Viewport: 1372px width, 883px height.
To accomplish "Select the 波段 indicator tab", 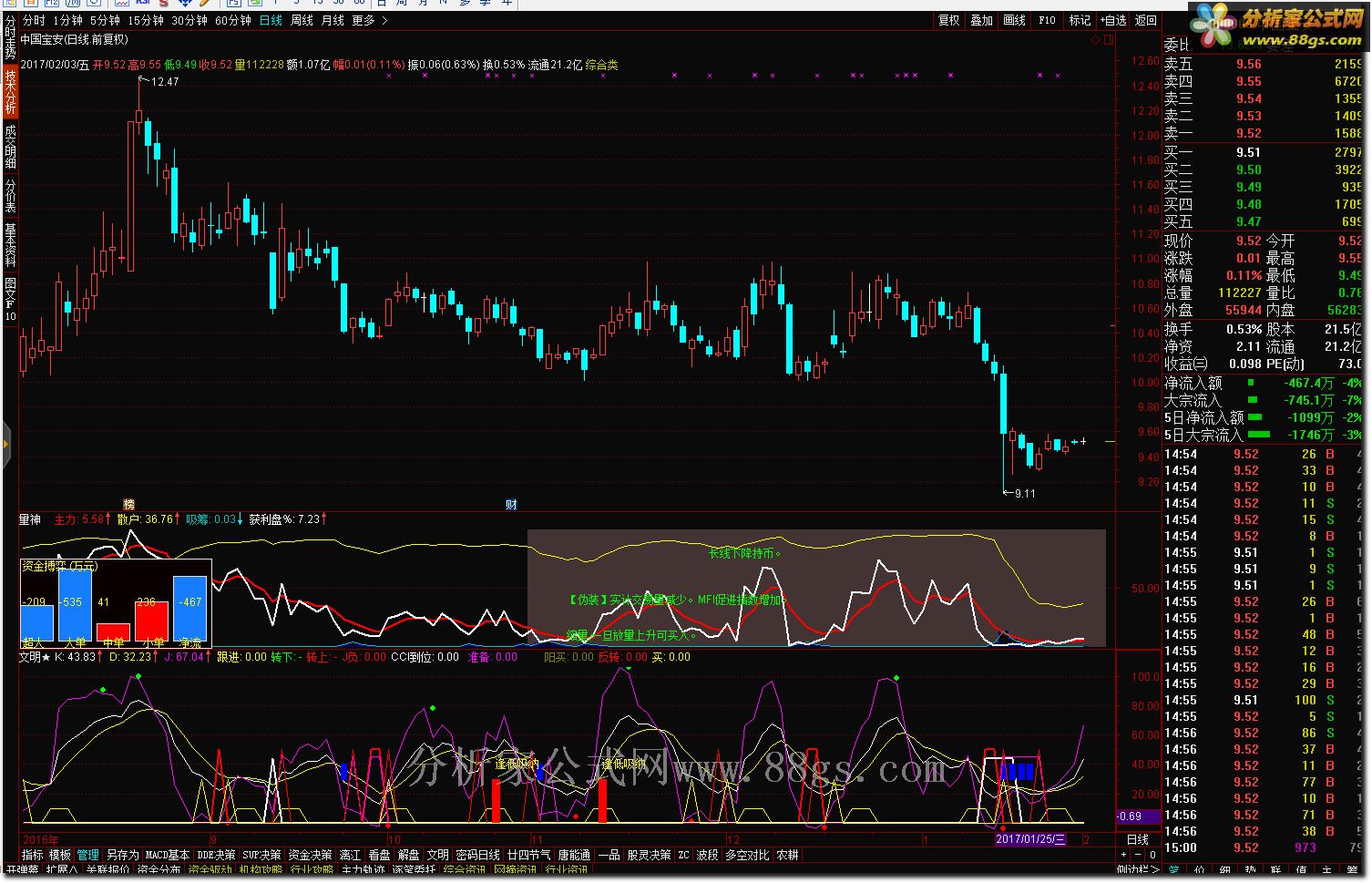I will (708, 855).
